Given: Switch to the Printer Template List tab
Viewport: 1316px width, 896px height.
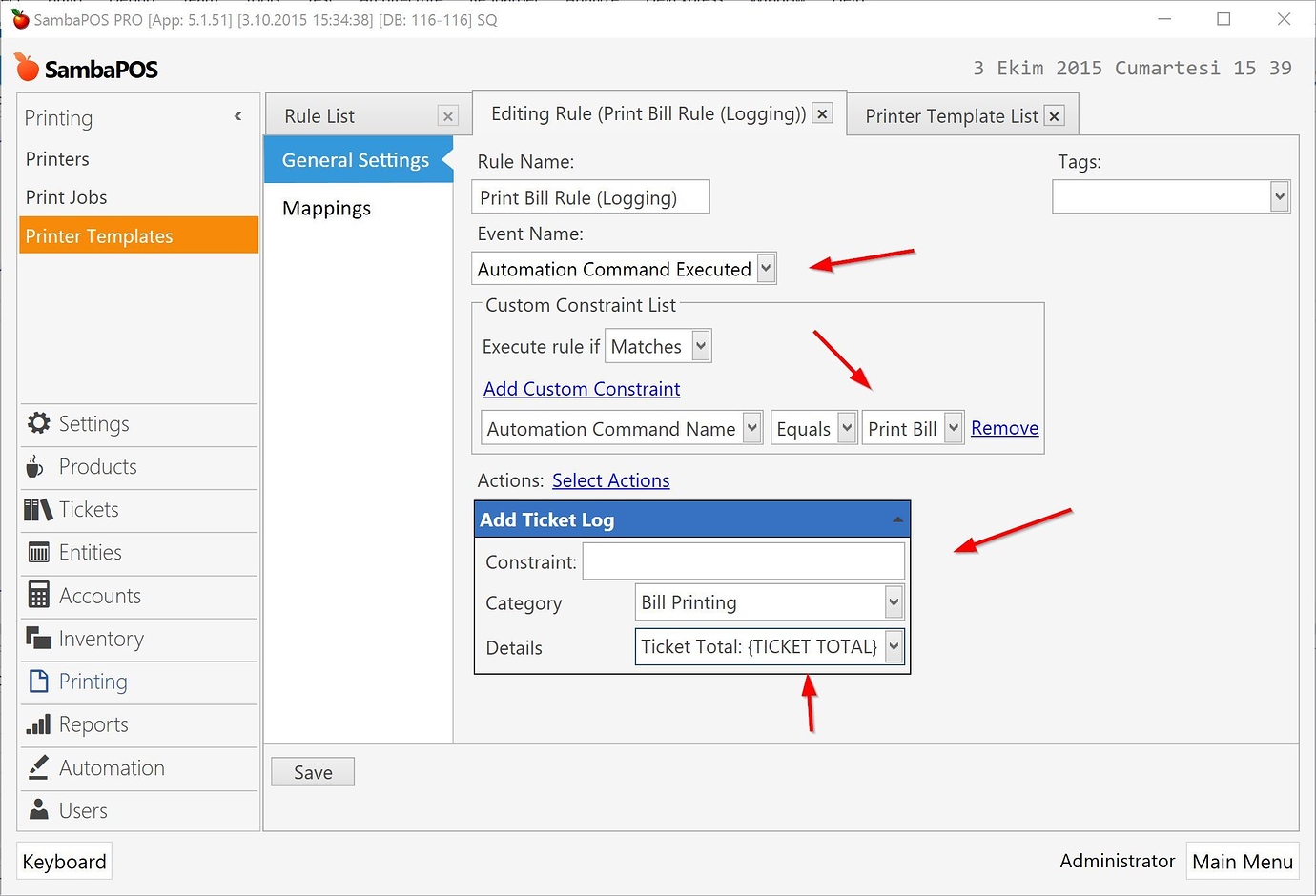Looking at the screenshot, I should point(950,115).
